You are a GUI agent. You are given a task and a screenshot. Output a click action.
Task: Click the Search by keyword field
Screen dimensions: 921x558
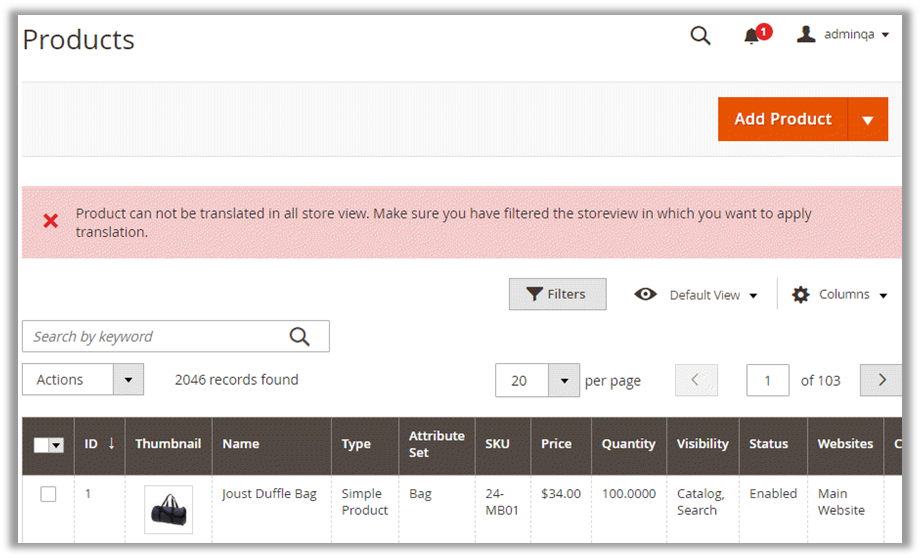[155, 337]
